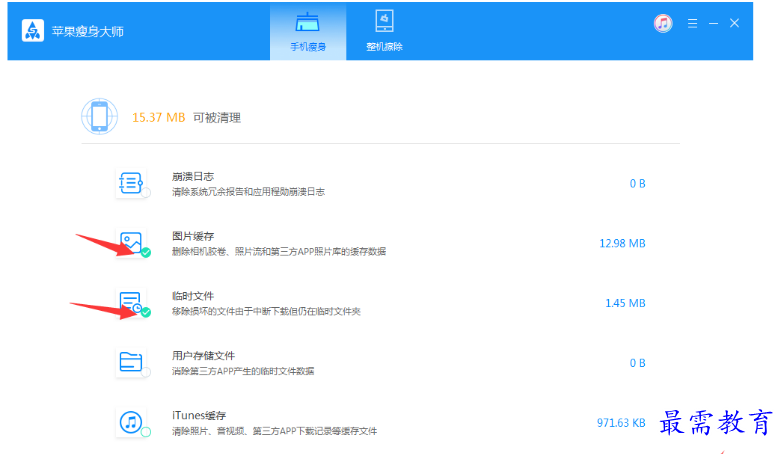The image size is (781, 454).
Task: Click the 图片缓存 picture icon
Action: (x=130, y=243)
